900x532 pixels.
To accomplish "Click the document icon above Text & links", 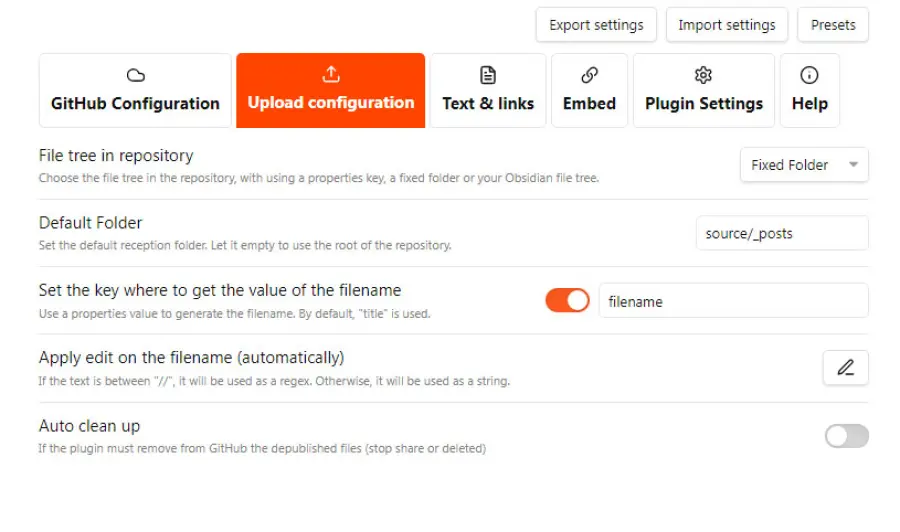I will tap(488, 76).
